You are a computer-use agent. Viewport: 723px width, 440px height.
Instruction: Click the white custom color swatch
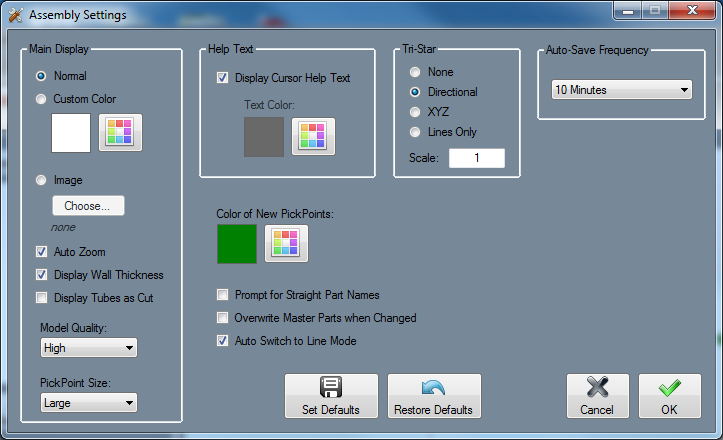[71, 133]
